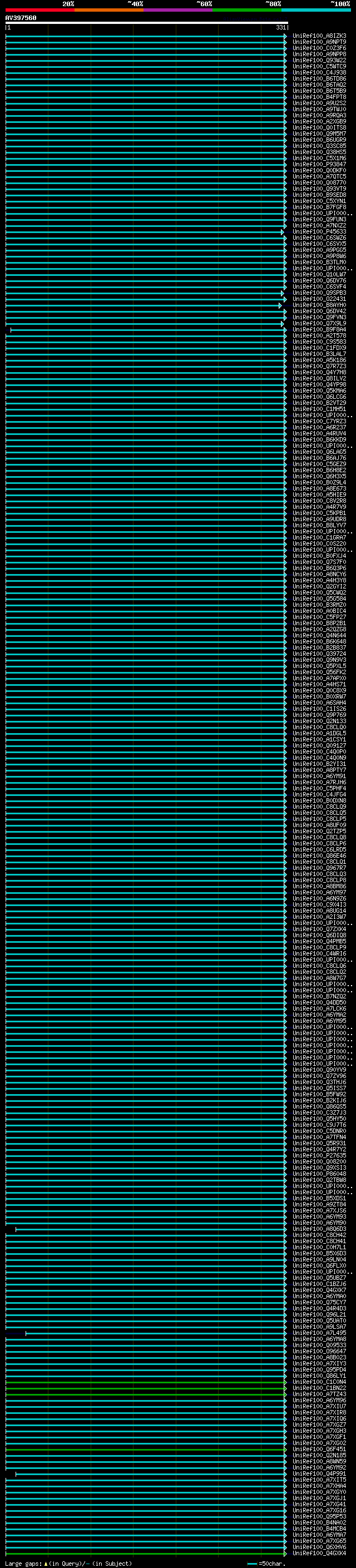This screenshot has height=1568, width=356.
Task: Select the label UniRef100_A7L495
Action: [x=319, y=1333]
